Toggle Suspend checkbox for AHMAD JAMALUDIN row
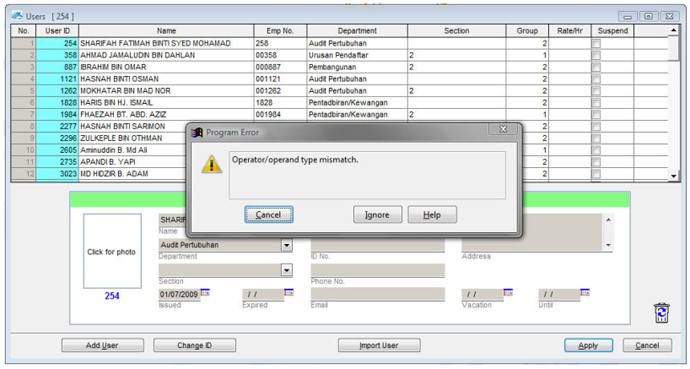The height and width of the screenshot is (369, 690). point(596,55)
